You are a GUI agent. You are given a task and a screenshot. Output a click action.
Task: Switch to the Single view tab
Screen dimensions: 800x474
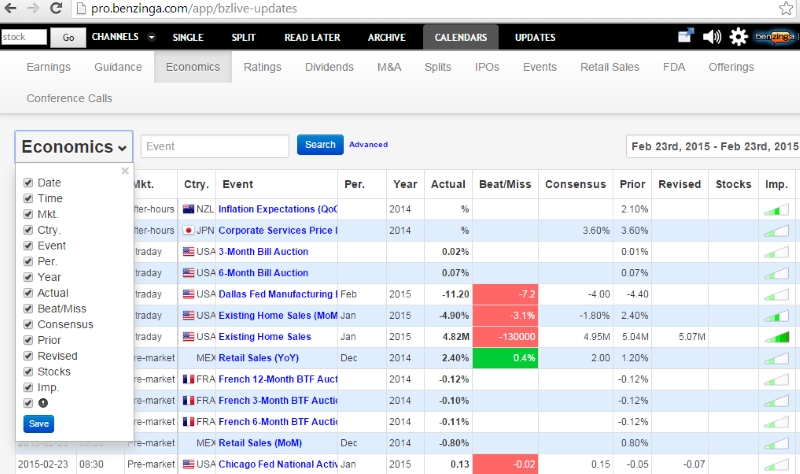[x=188, y=37]
